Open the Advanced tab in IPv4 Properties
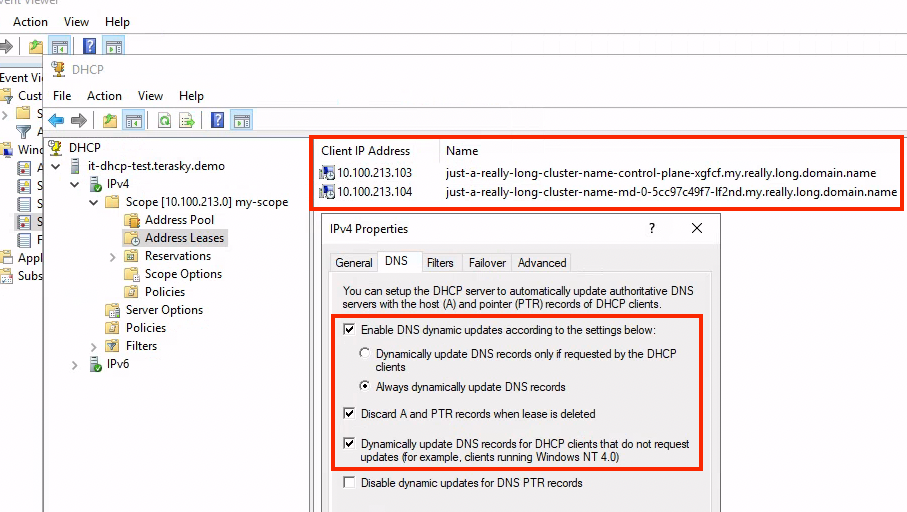Screen dimensions: 907x512 [542, 263]
